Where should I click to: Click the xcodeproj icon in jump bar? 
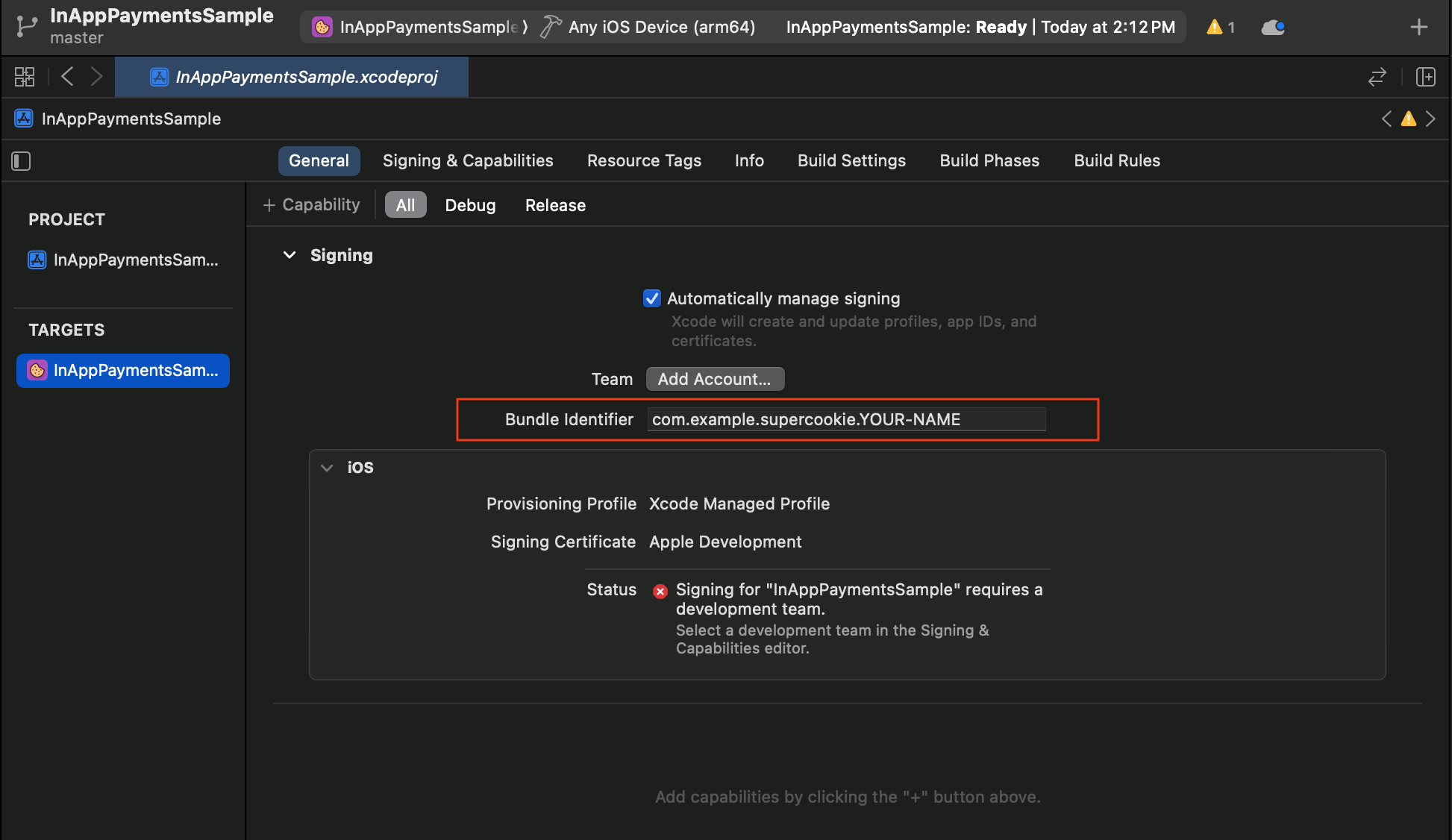click(x=24, y=119)
